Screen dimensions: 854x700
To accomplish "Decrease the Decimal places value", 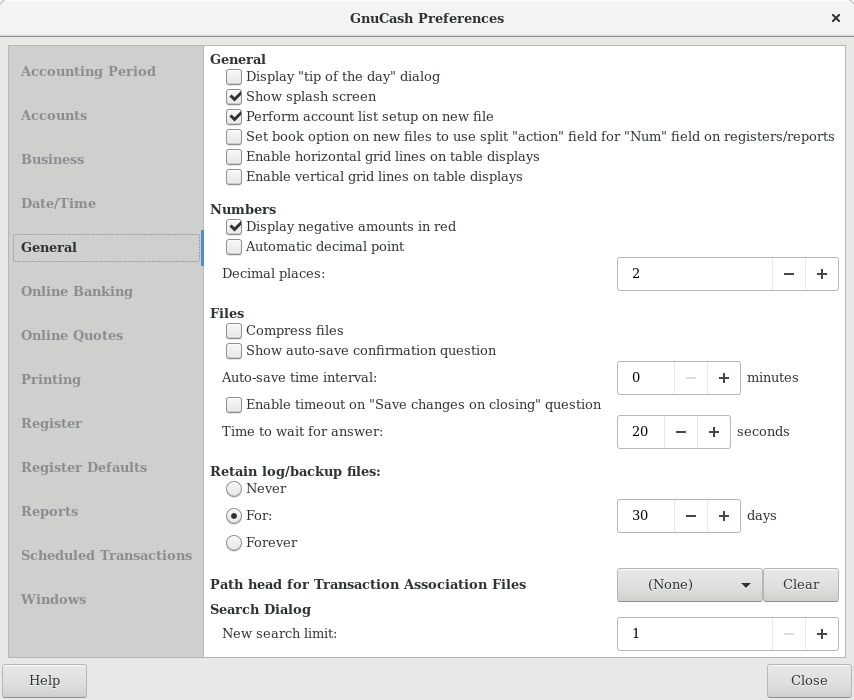I will tap(789, 274).
